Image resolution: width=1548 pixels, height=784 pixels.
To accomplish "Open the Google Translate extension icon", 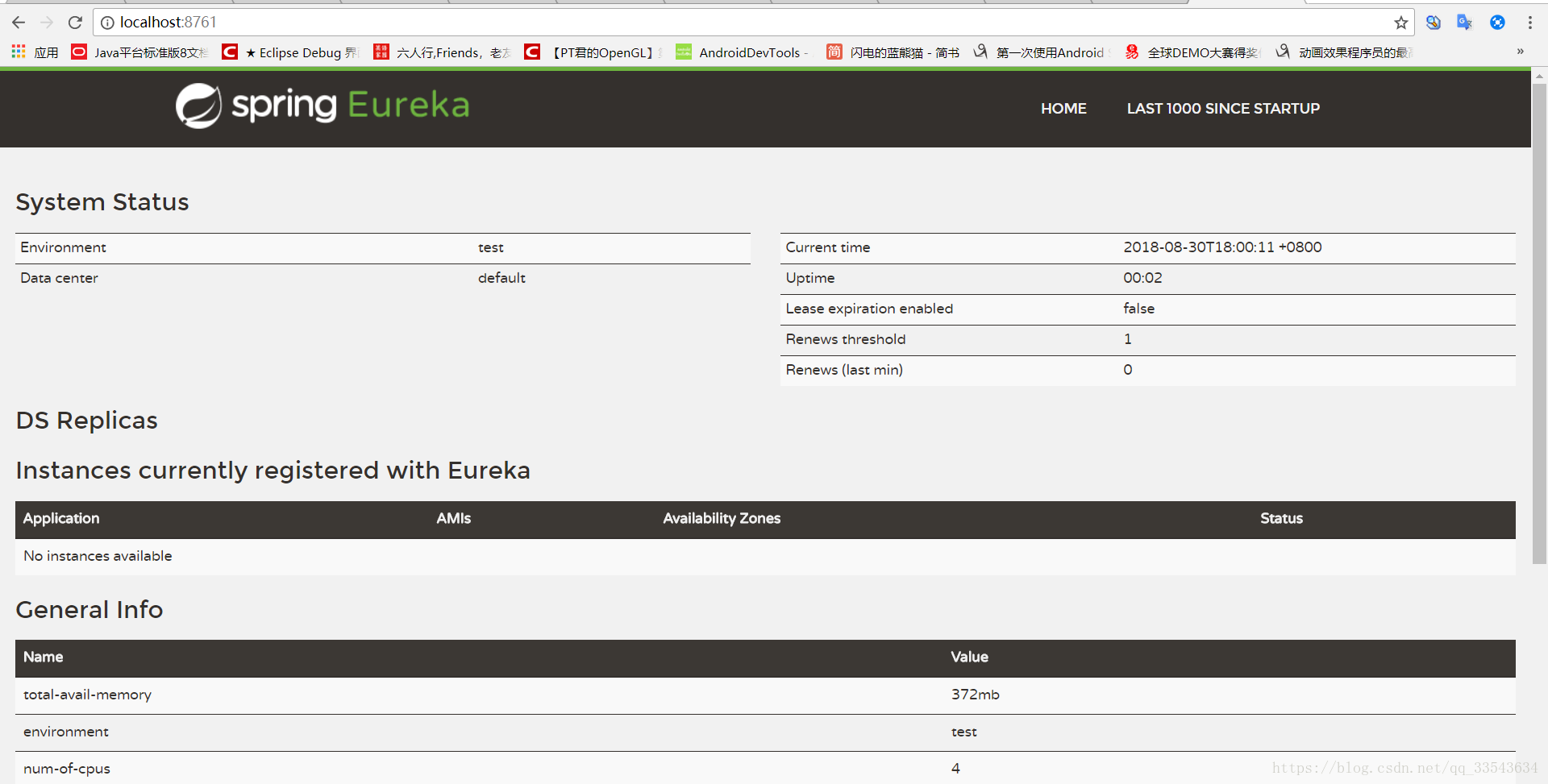I will tap(1464, 23).
